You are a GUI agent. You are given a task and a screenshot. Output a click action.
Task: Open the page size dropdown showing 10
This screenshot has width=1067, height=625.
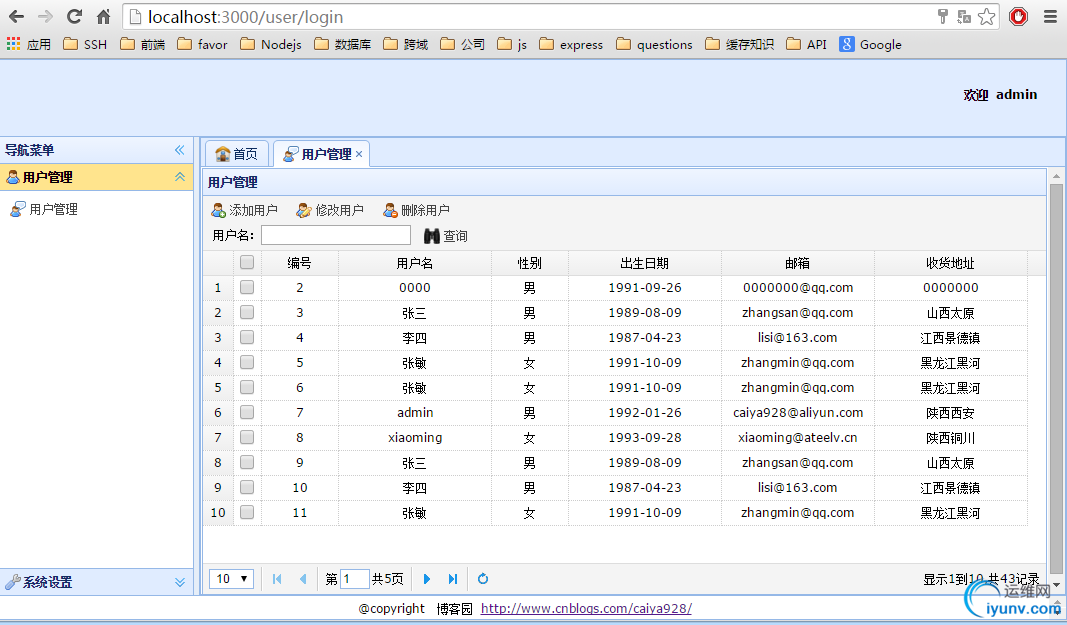click(231, 579)
